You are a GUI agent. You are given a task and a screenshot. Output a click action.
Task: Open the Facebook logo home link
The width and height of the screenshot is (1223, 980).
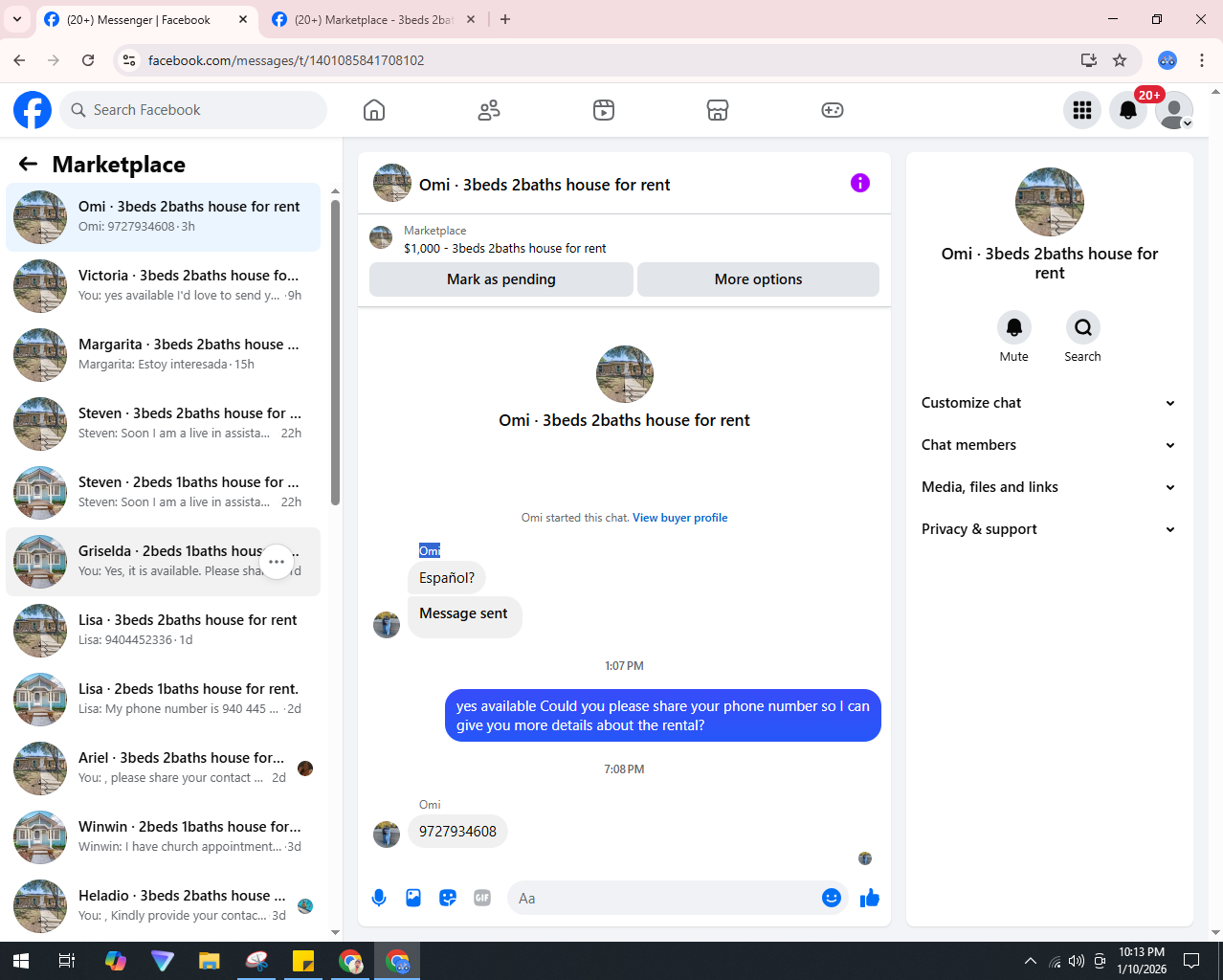click(x=33, y=110)
